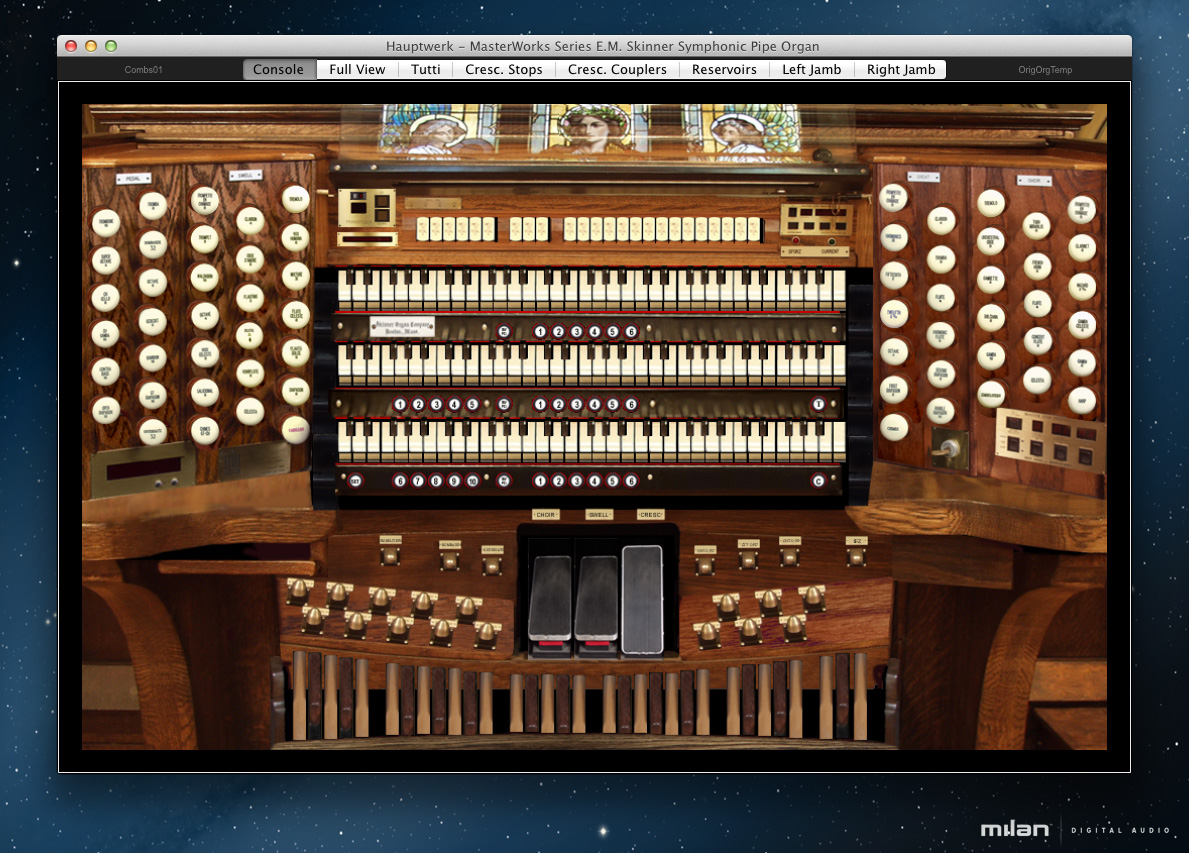Click the OrigOrgTemp label
The image size is (1189, 853).
coord(1045,70)
